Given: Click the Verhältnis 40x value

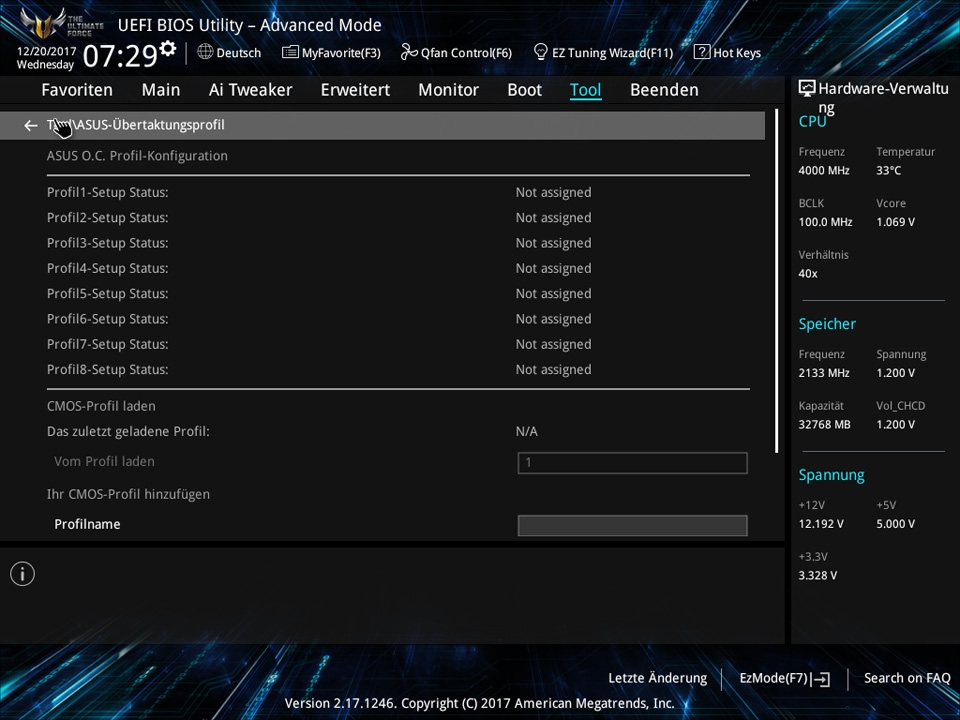Looking at the screenshot, I should tap(808, 274).
